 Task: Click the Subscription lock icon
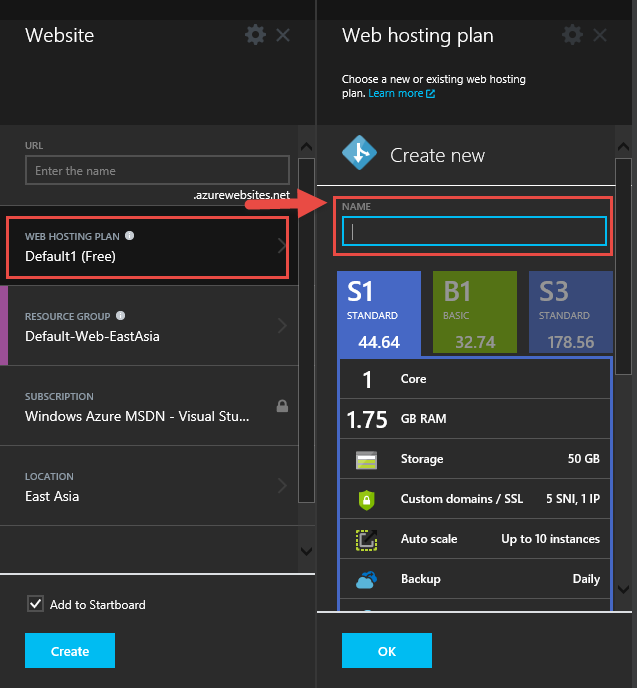pyautogui.click(x=282, y=406)
